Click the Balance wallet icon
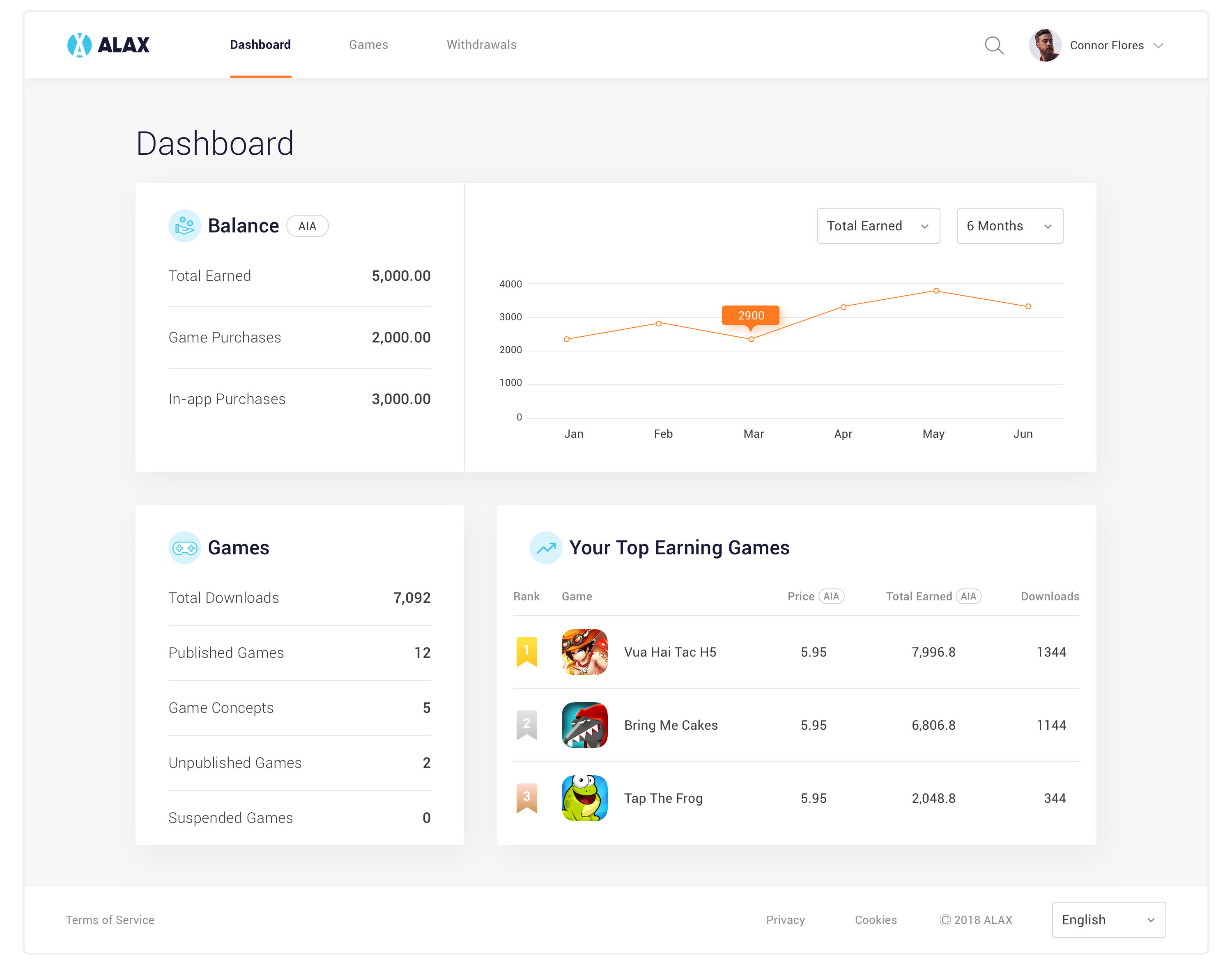Viewport: 1232px width, 965px height. (184, 226)
